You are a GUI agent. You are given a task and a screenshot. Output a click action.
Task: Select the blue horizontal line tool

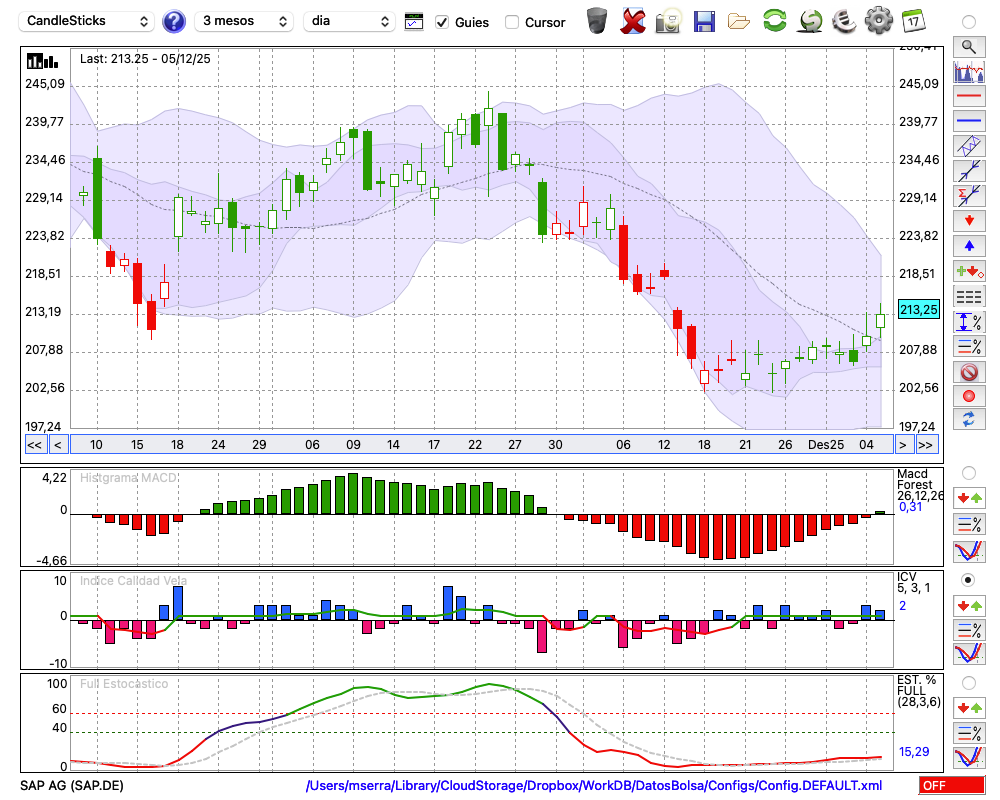pyautogui.click(x=968, y=121)
